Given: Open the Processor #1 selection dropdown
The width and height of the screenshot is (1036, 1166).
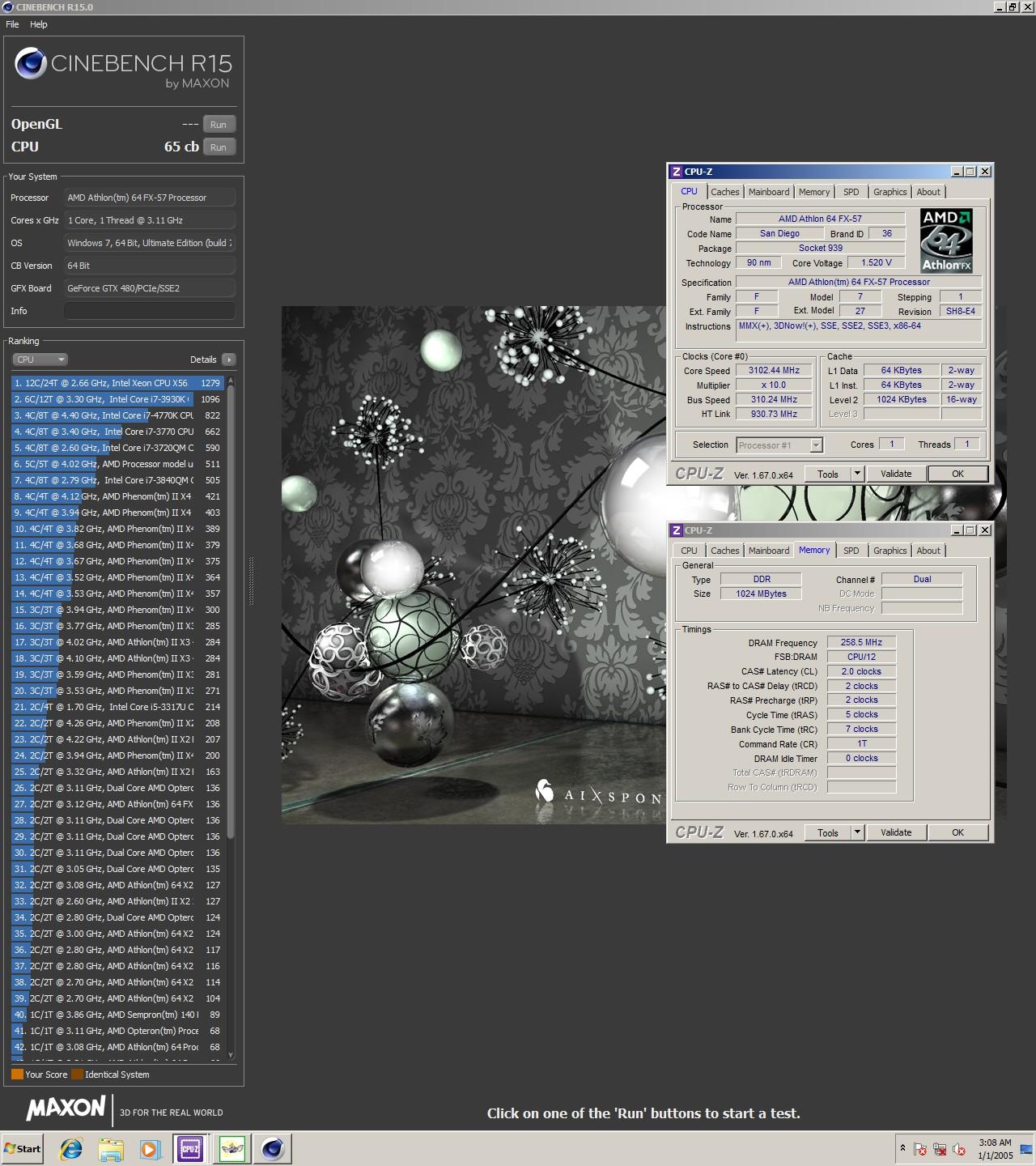Looking at the screenshot, I should click(779, 445).
